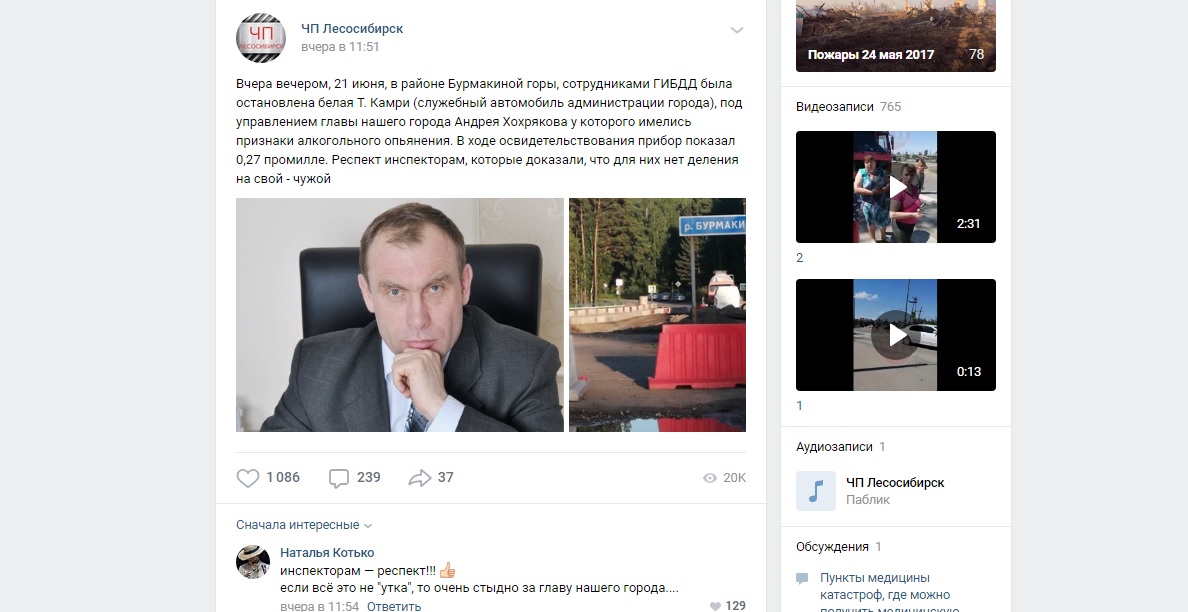Click Наталья Котько's profile avatar
Screen dimensions: 1188x612
click(253, 562)
